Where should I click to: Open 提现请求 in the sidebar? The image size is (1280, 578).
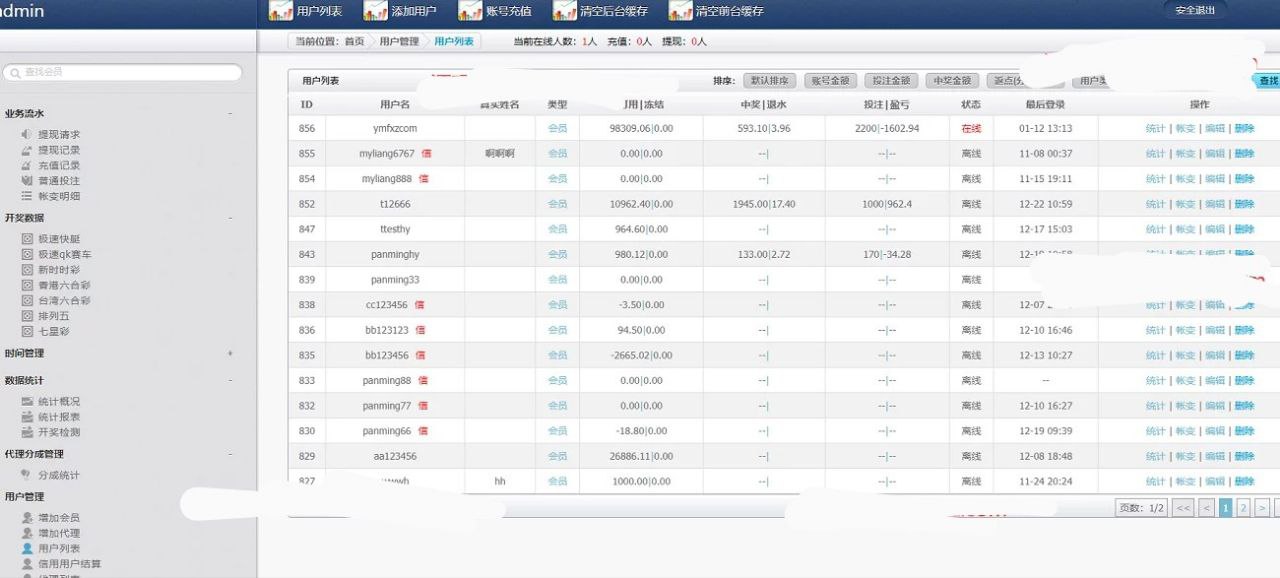click(59, 135)
